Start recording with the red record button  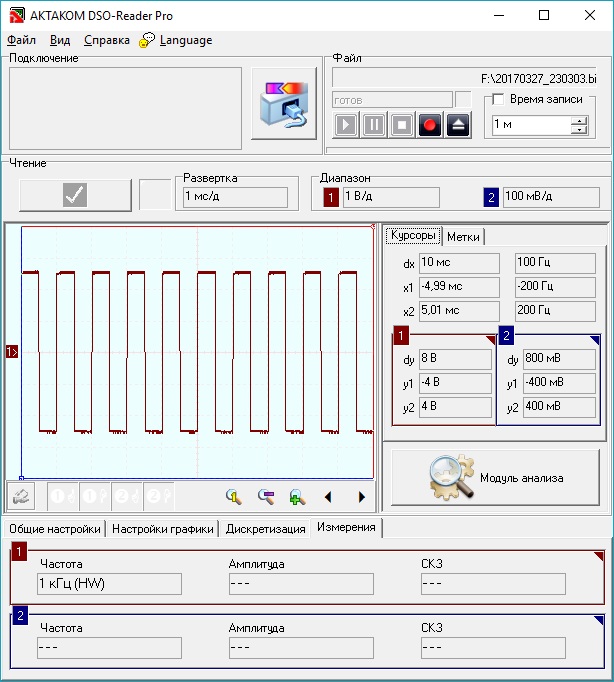430,125
